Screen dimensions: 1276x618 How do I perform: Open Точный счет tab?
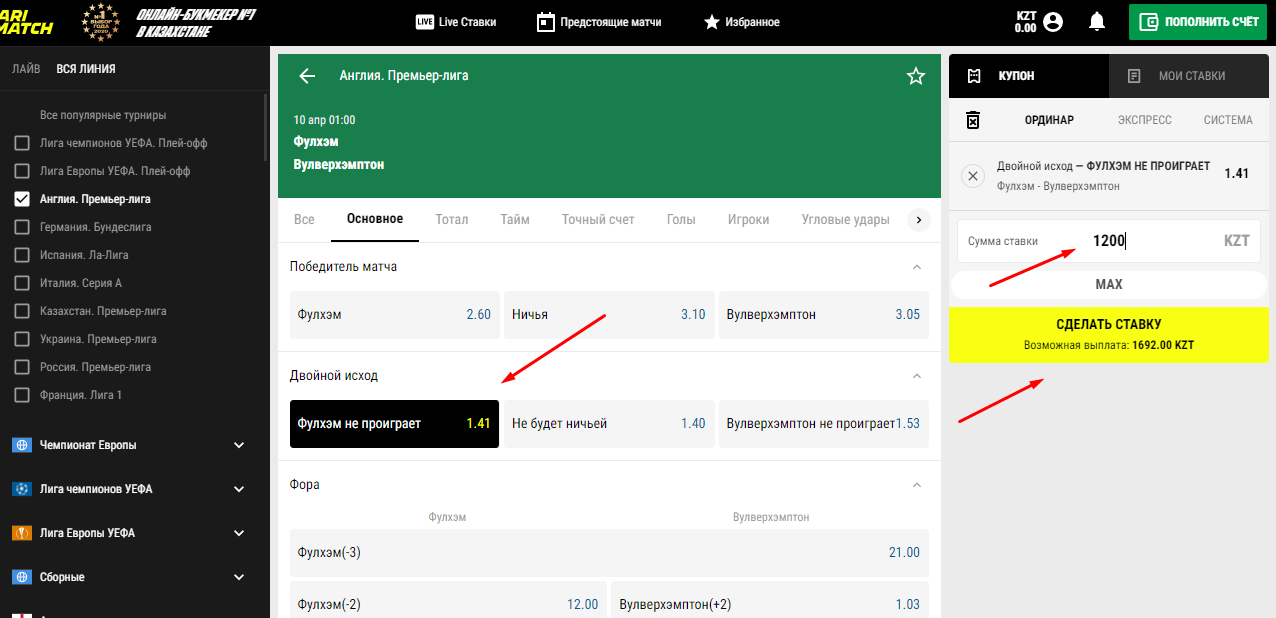(x=598, y=219)
